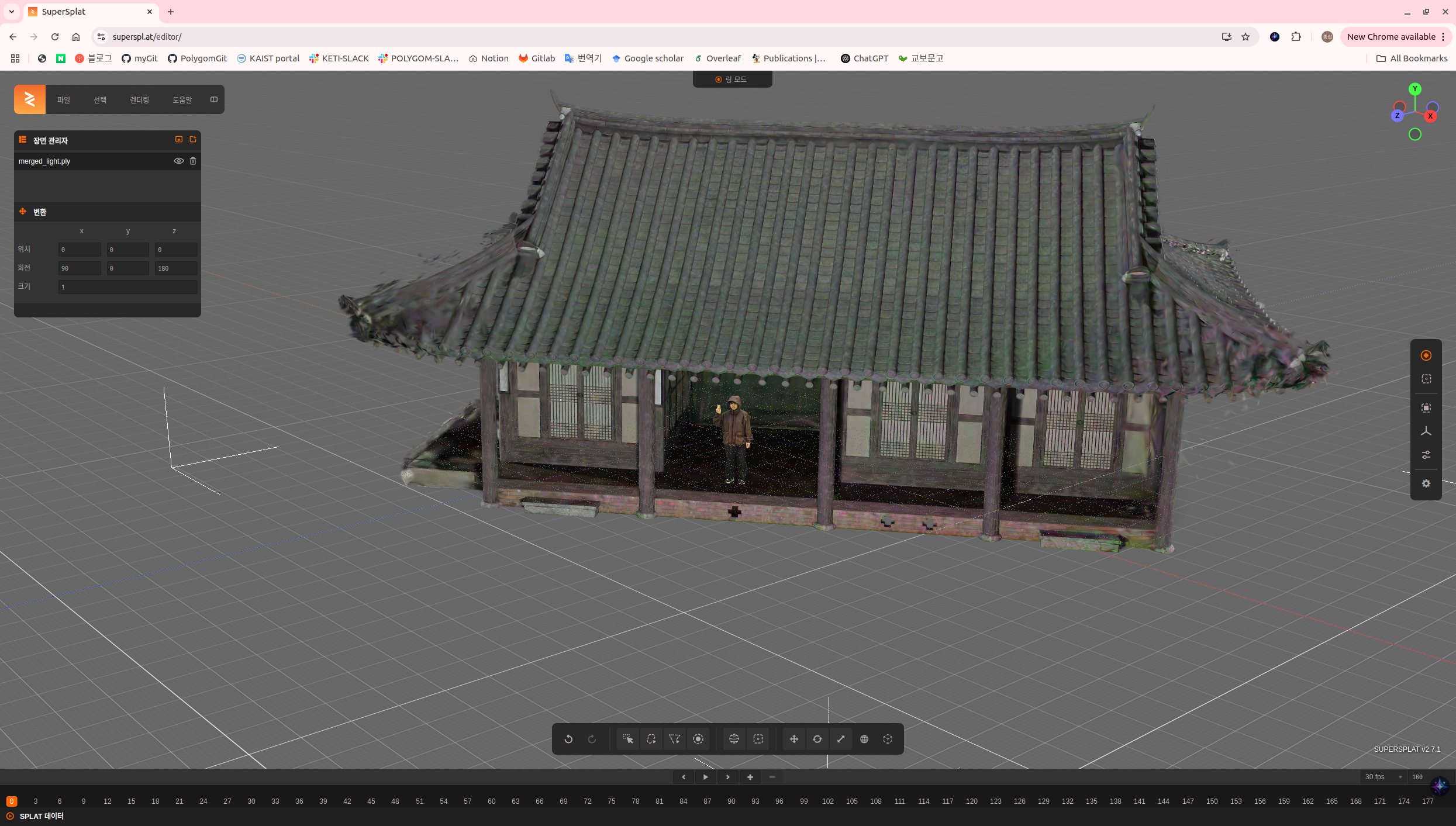Select the rotate transform tool

click(817, 739)
